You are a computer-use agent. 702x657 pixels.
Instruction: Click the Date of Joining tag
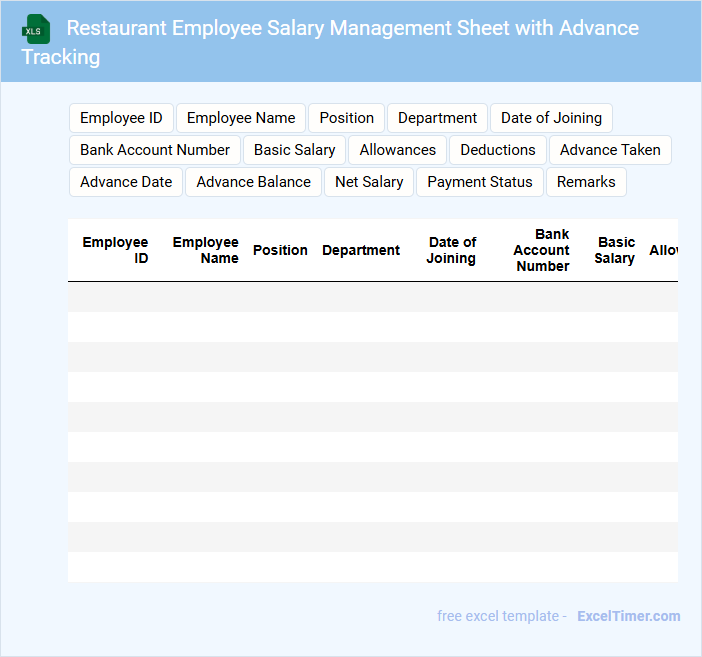point(551,118)
